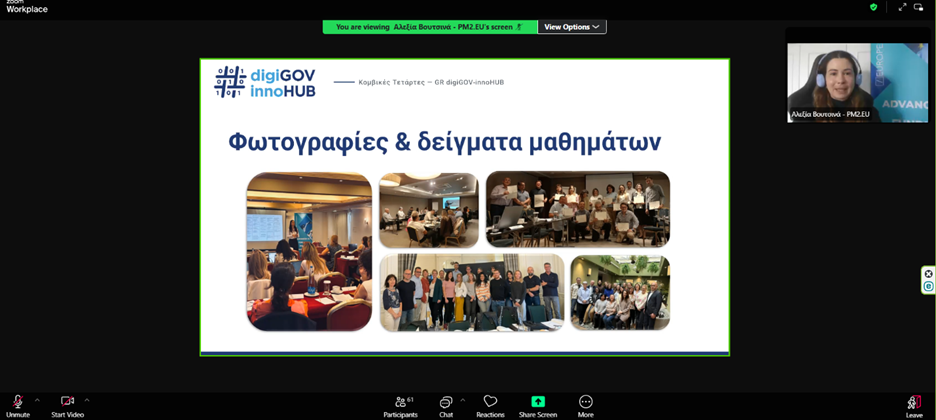The image size is (936, 420).
Task: Click the green encryption shield icon
Action: pos(873,7)
